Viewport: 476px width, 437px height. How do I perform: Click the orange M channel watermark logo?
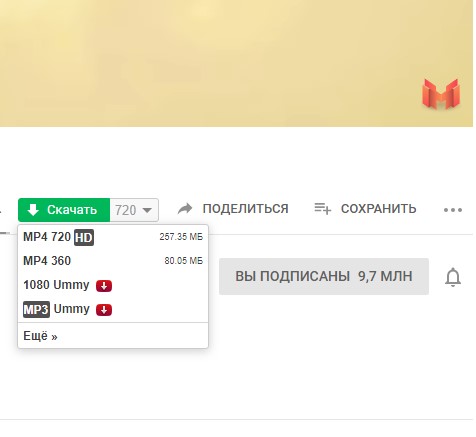pyautogui.click(x=441, y=94)
